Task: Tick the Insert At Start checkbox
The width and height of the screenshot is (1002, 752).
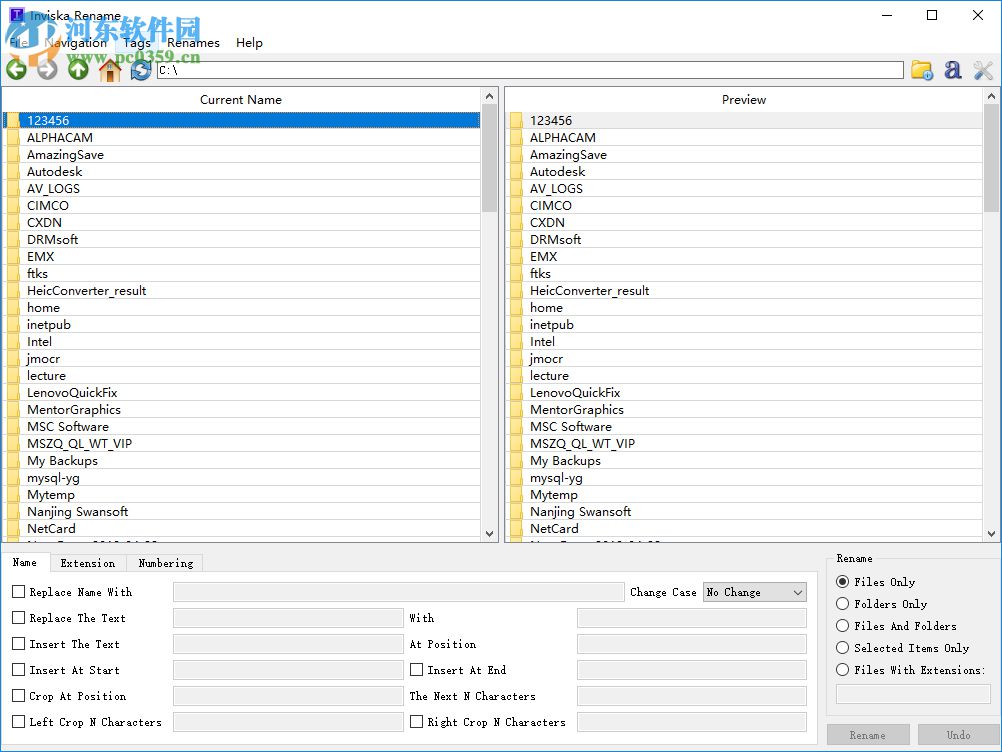Action: (19, 670)
